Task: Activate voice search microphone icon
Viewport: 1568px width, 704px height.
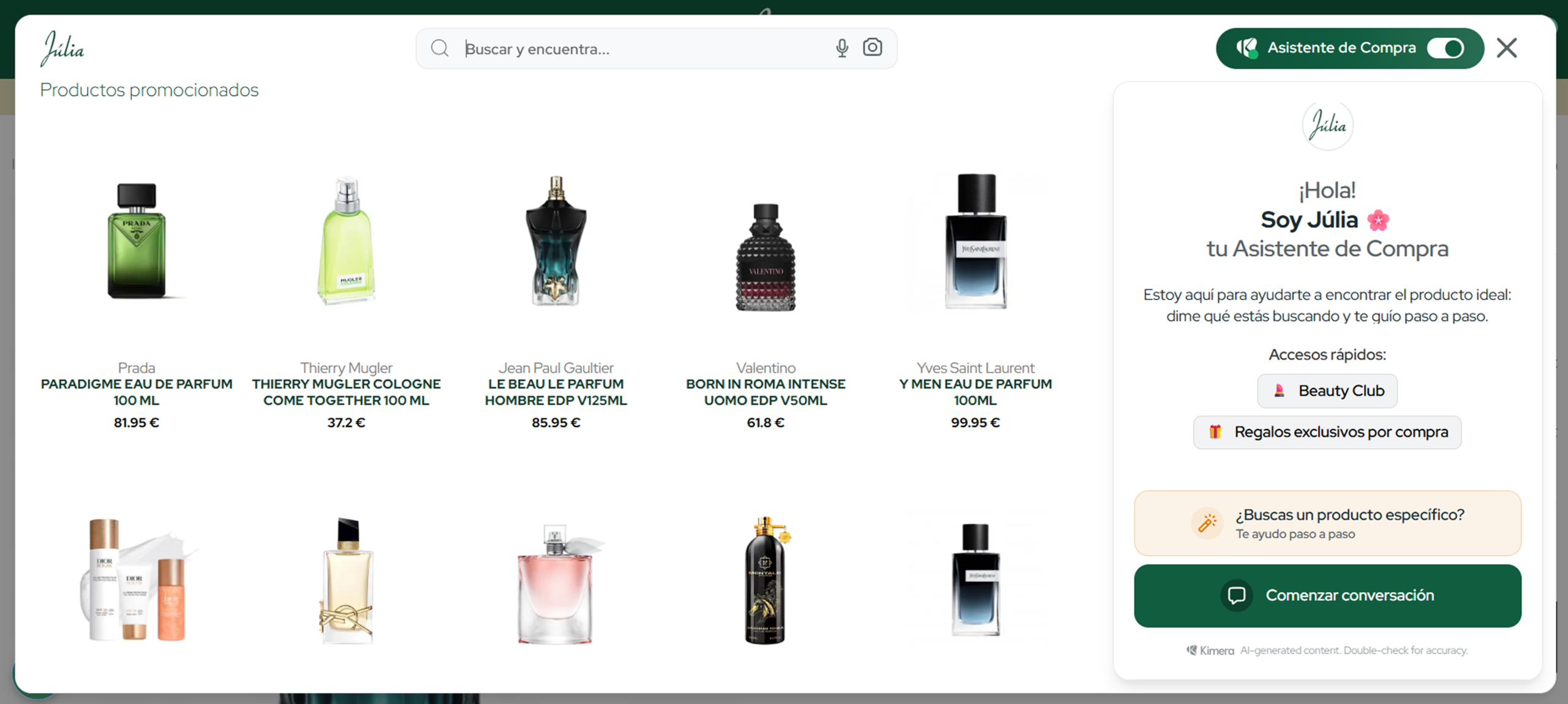Action: click(x=842, y=48)
